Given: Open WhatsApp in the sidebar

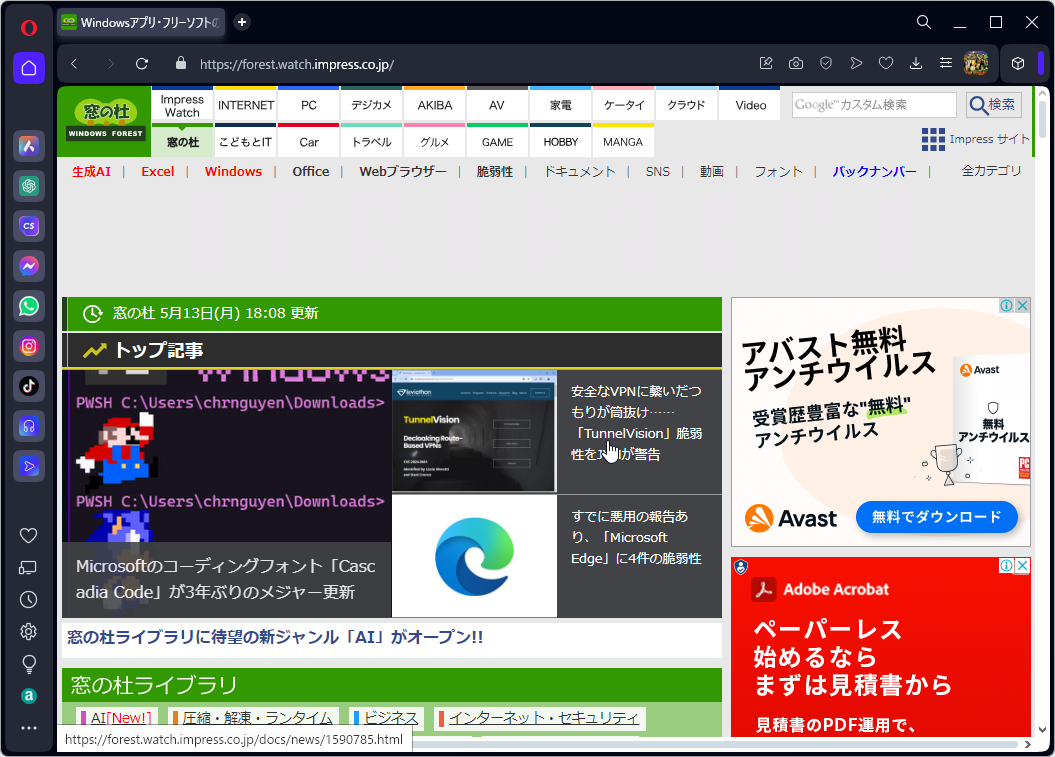Looking at the screenshot, I should [28, 306].
